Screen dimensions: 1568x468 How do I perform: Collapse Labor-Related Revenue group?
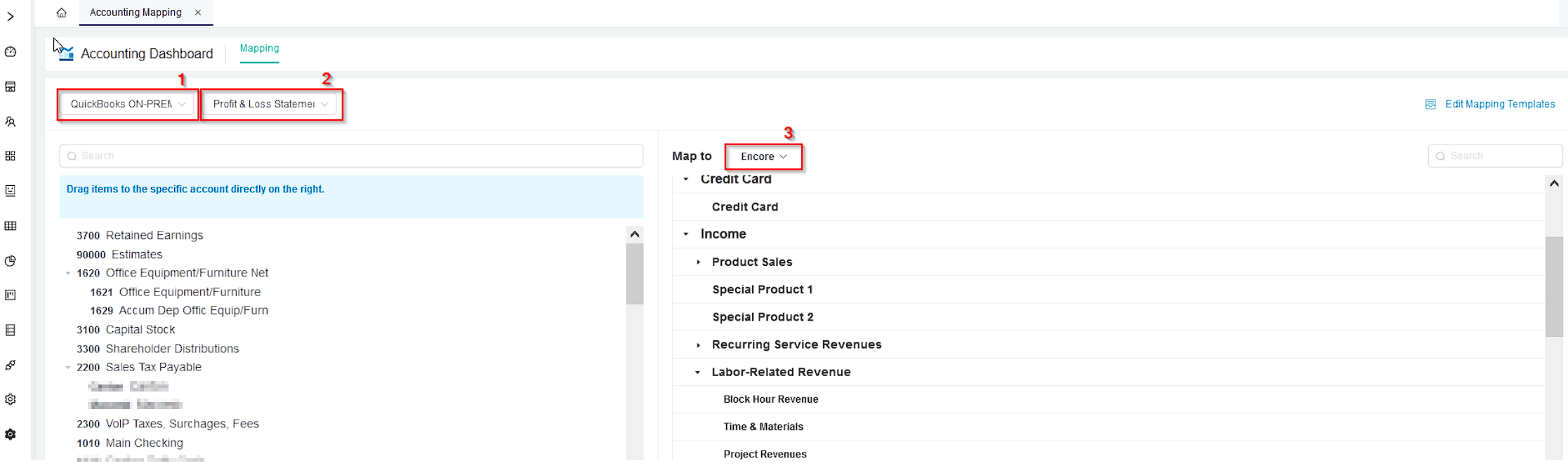pos(697,373)
